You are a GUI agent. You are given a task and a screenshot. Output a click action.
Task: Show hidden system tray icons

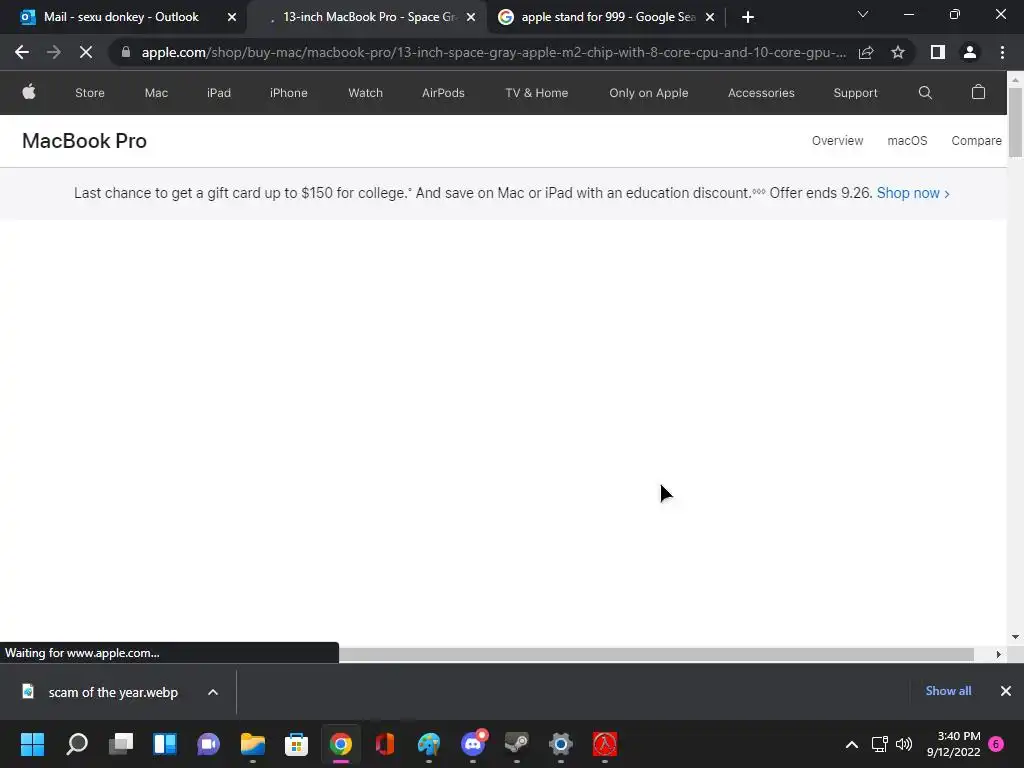[852, 744]
